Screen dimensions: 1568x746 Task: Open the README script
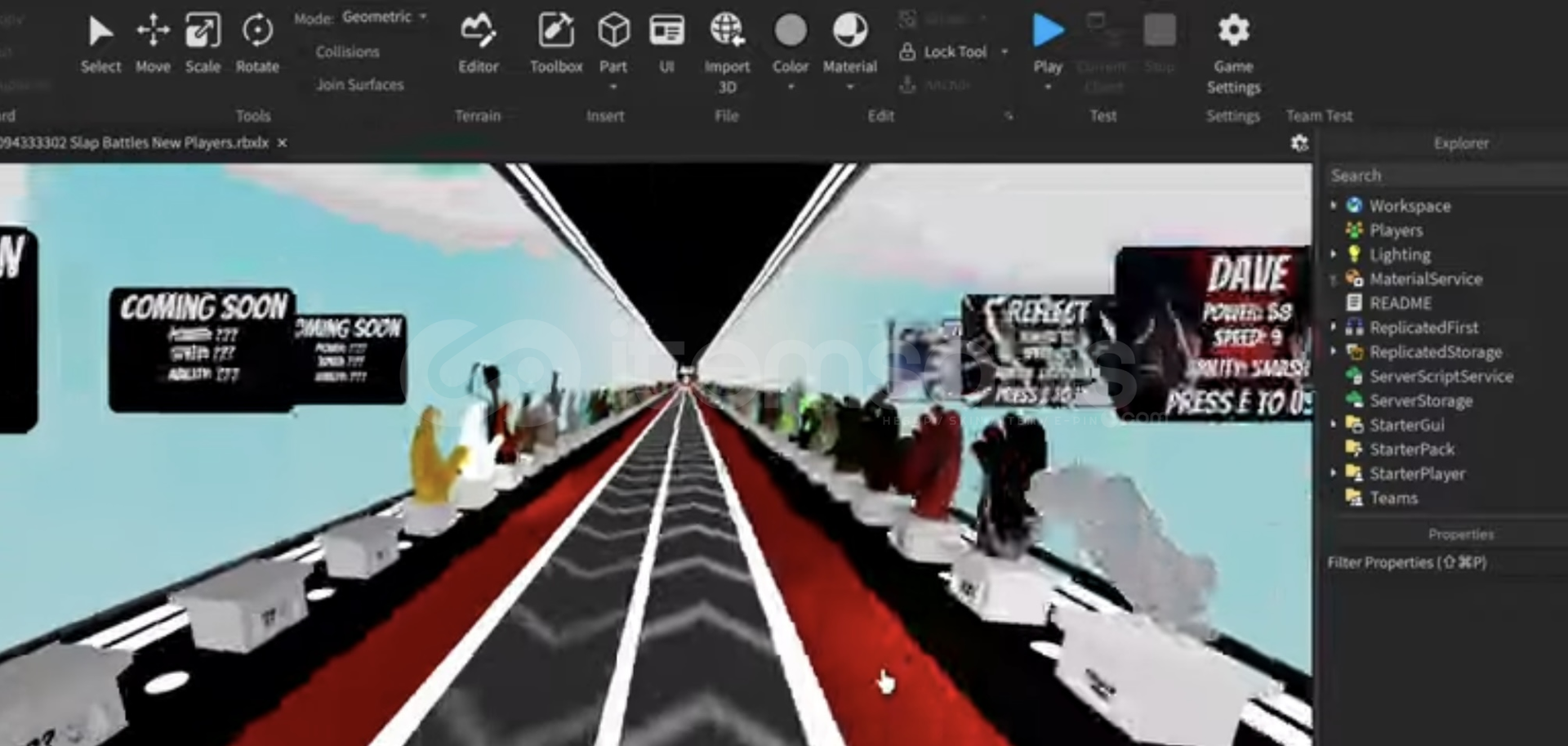[x=1400, y=303]
